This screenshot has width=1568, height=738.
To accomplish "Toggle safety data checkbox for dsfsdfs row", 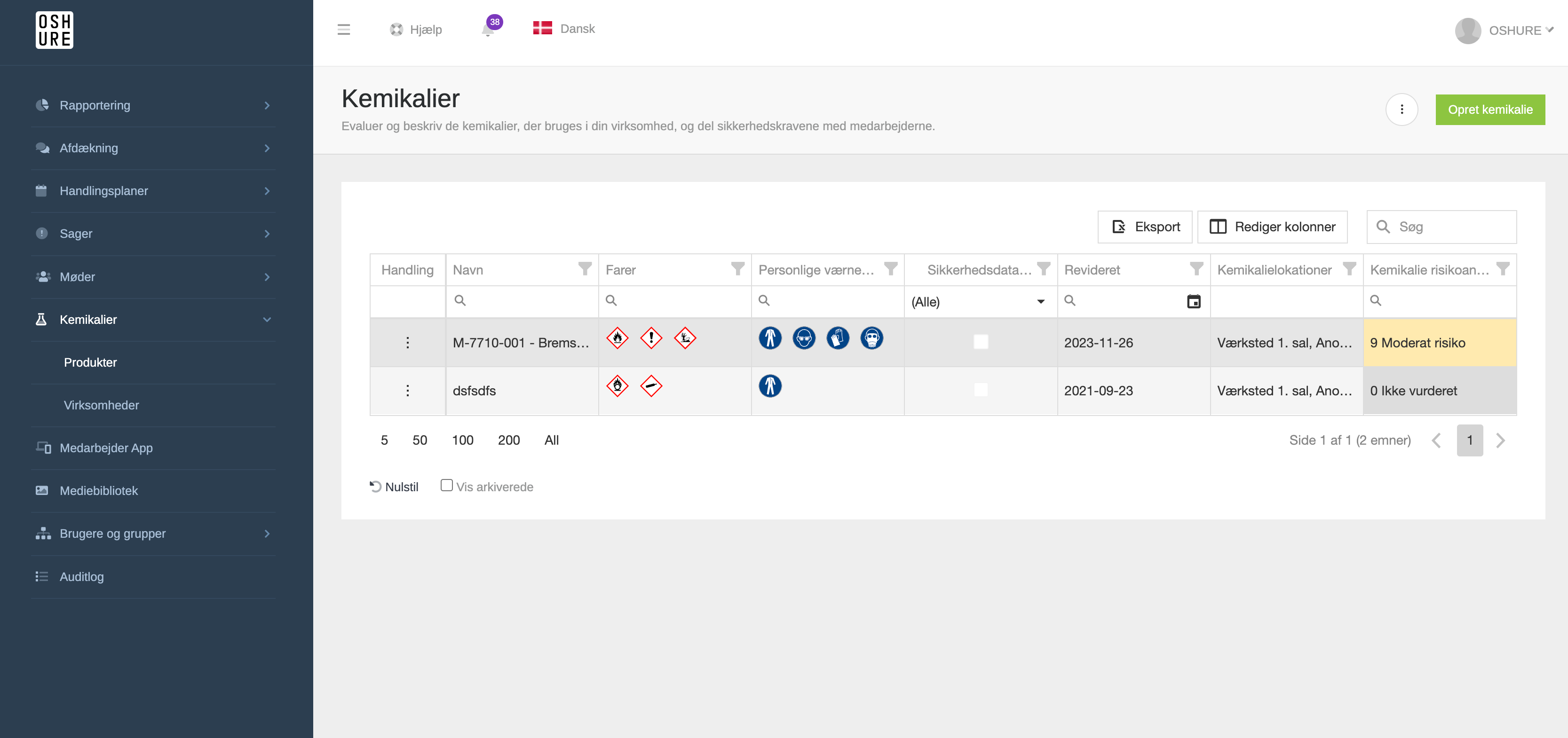I will [980, 390].
